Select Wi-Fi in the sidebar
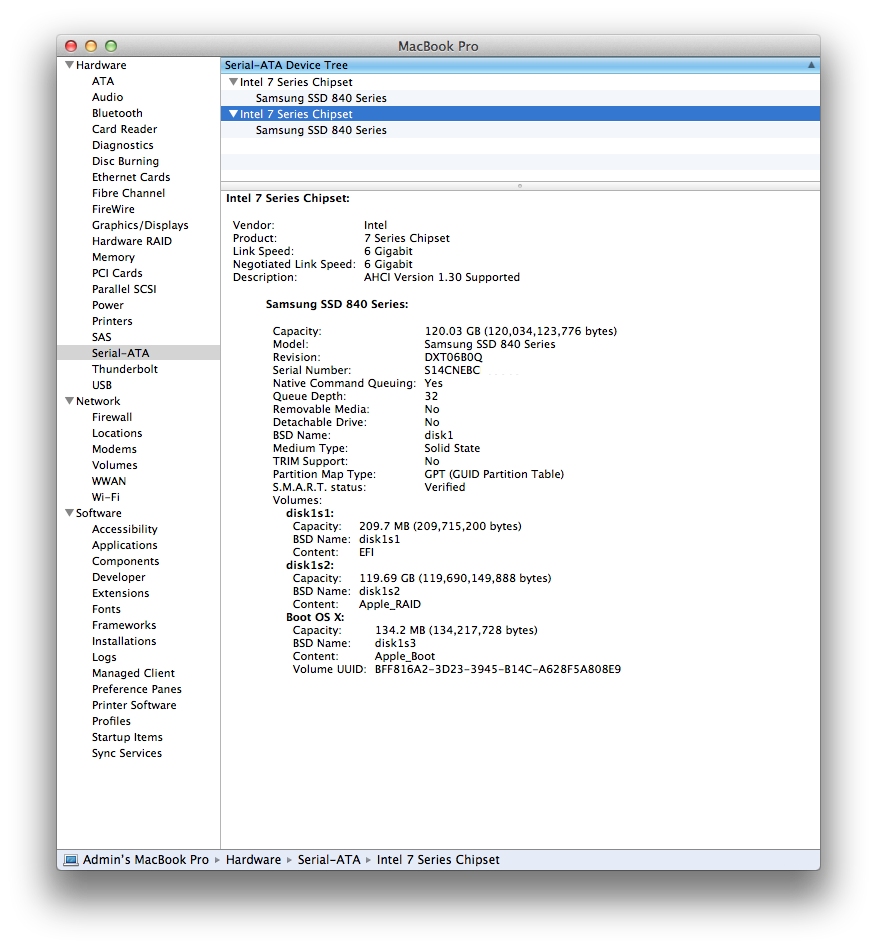This screenshot has width=877, height=949. (x=106, y=497)
